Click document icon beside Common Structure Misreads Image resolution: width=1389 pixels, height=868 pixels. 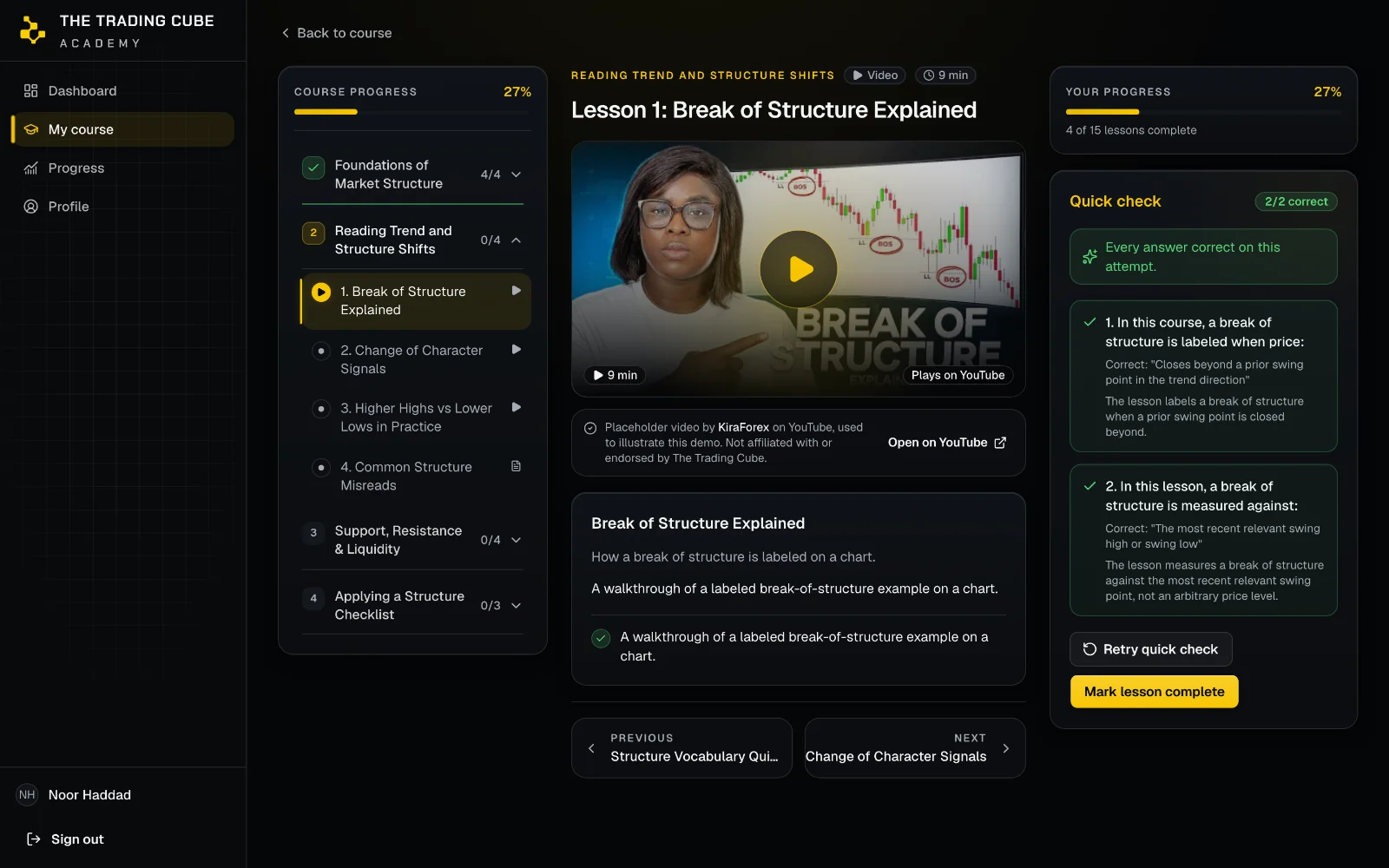[517, 466]
